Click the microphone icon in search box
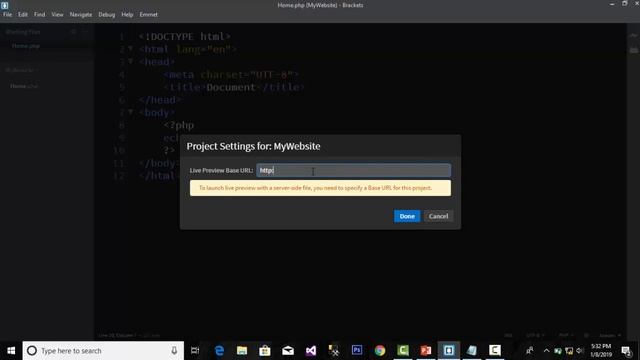This screenshot has height=360, width=640. 174,351
